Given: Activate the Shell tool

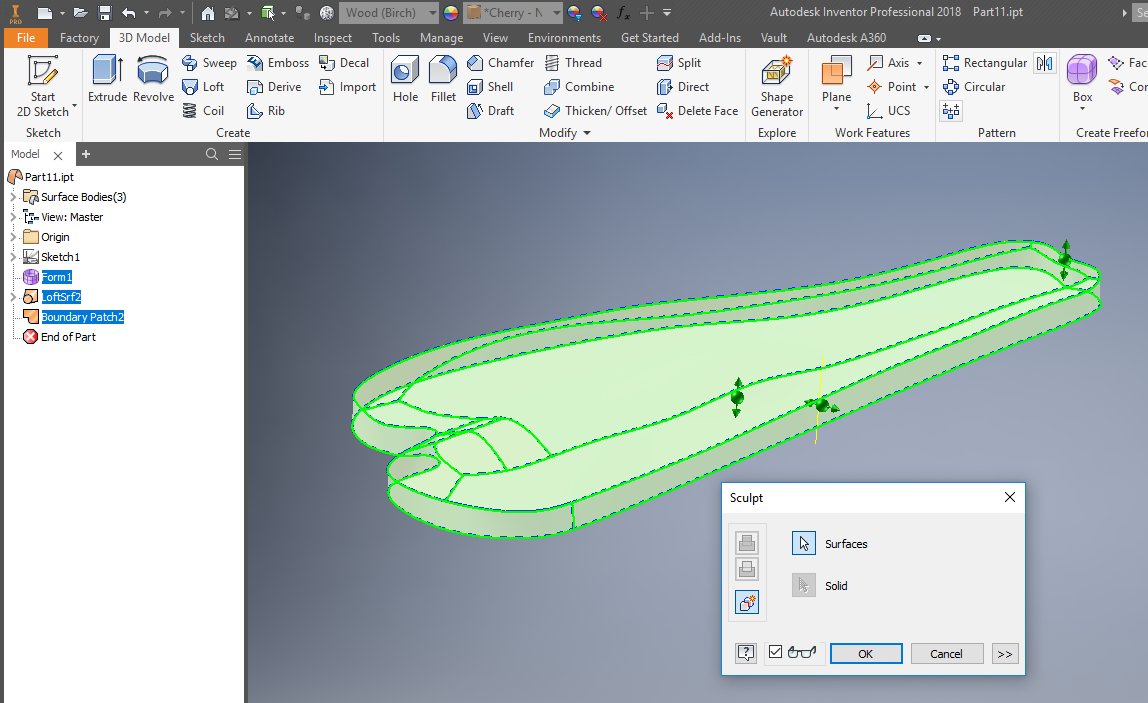Looking at the screenshot, I should [491, 86].
